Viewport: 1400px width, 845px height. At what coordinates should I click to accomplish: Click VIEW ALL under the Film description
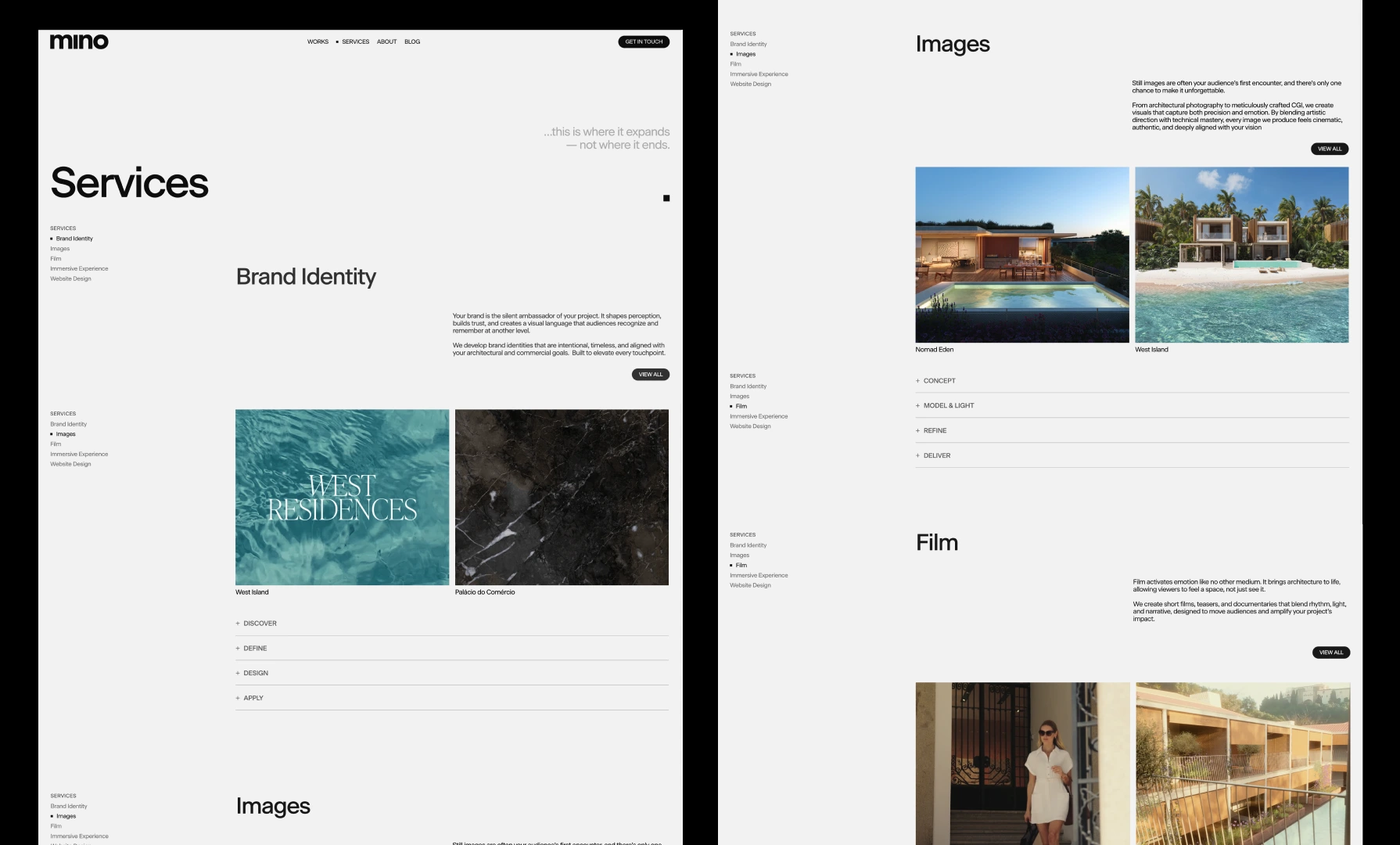tap(1331, 653)
